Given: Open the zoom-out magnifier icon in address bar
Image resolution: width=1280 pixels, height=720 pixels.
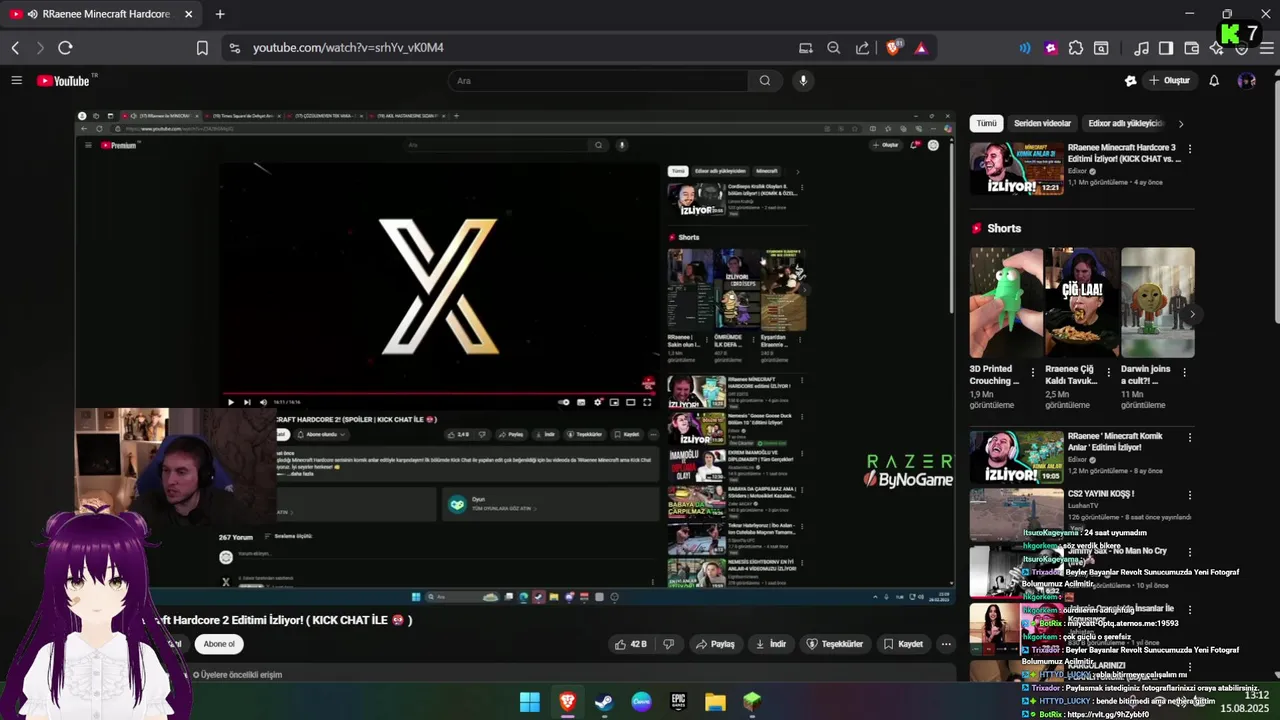Looking at the screenshot, I should pos(833,48).
